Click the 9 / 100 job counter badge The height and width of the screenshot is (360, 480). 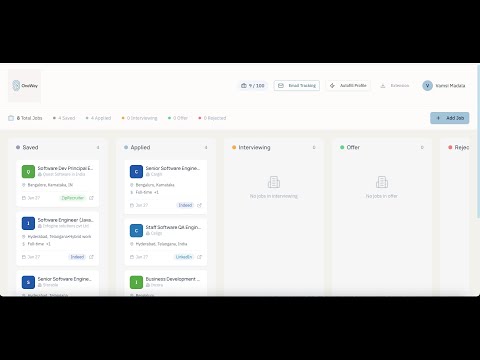253,86
